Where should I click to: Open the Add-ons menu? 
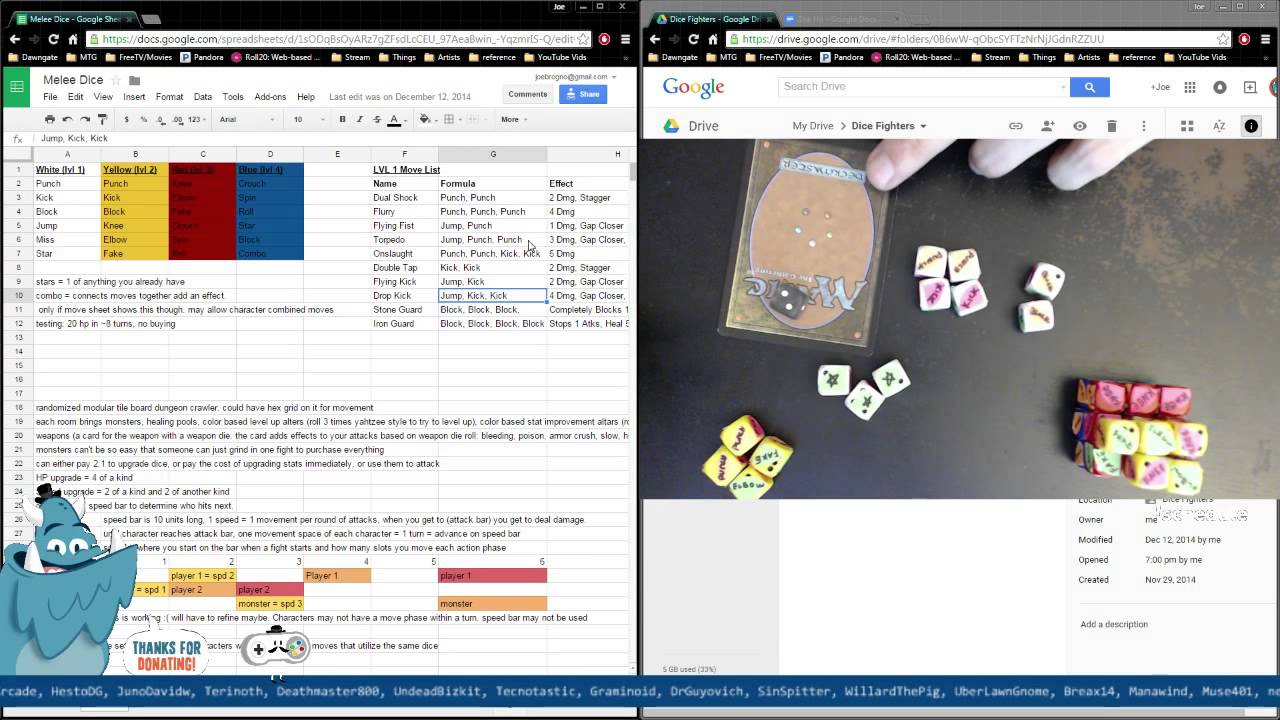[x=270, y=97]
